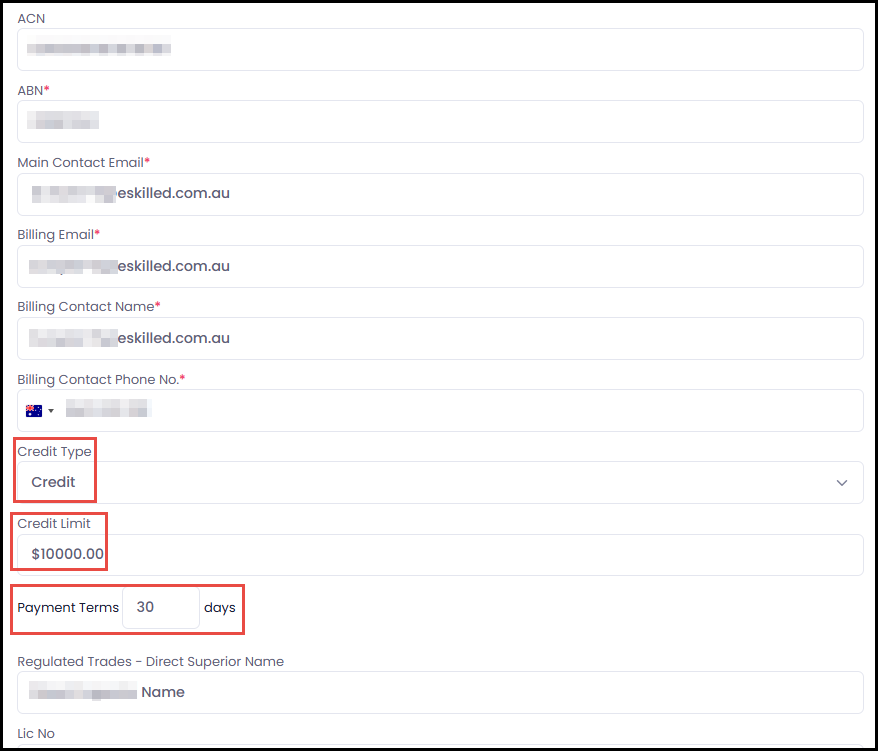
Task: Click the Regulated Trades - Direct Superior Name label
Action: [150, 662]
